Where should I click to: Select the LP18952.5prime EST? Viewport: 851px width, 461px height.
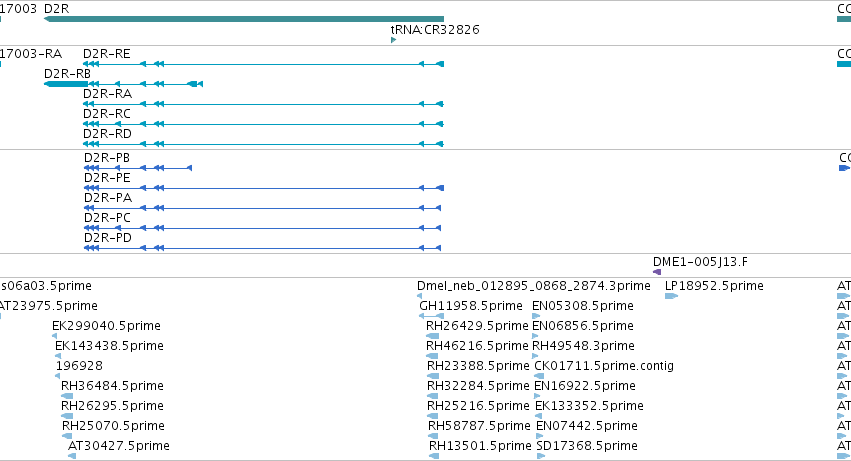pyautogui.click(x=671, y=296)
